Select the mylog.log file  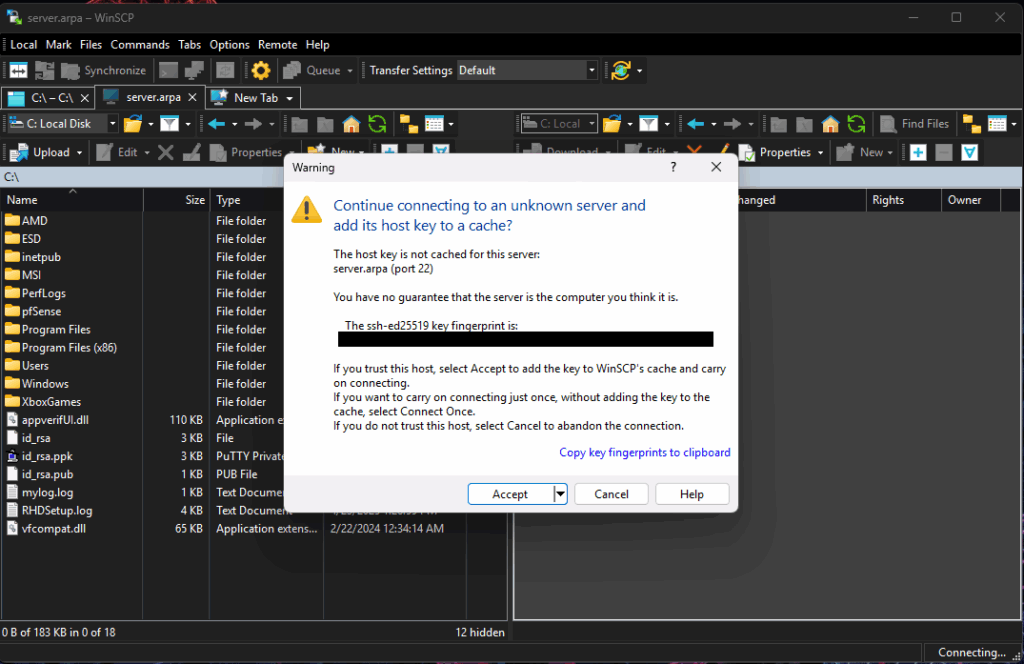tap(47, 493)
